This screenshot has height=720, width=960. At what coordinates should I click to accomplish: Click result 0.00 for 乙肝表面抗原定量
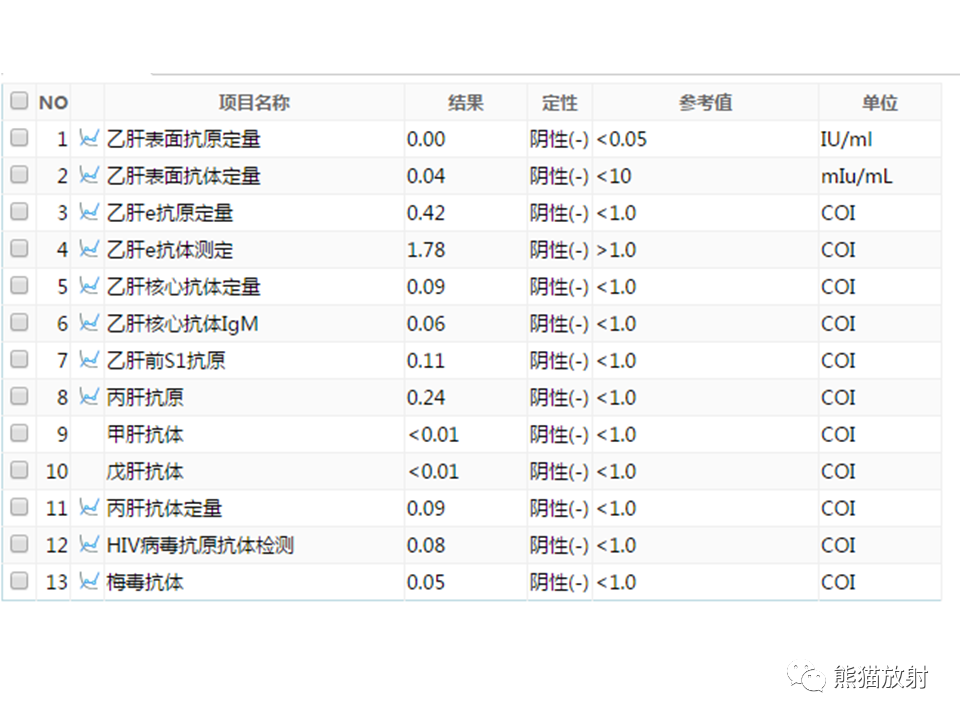click(x=426, y=140)
